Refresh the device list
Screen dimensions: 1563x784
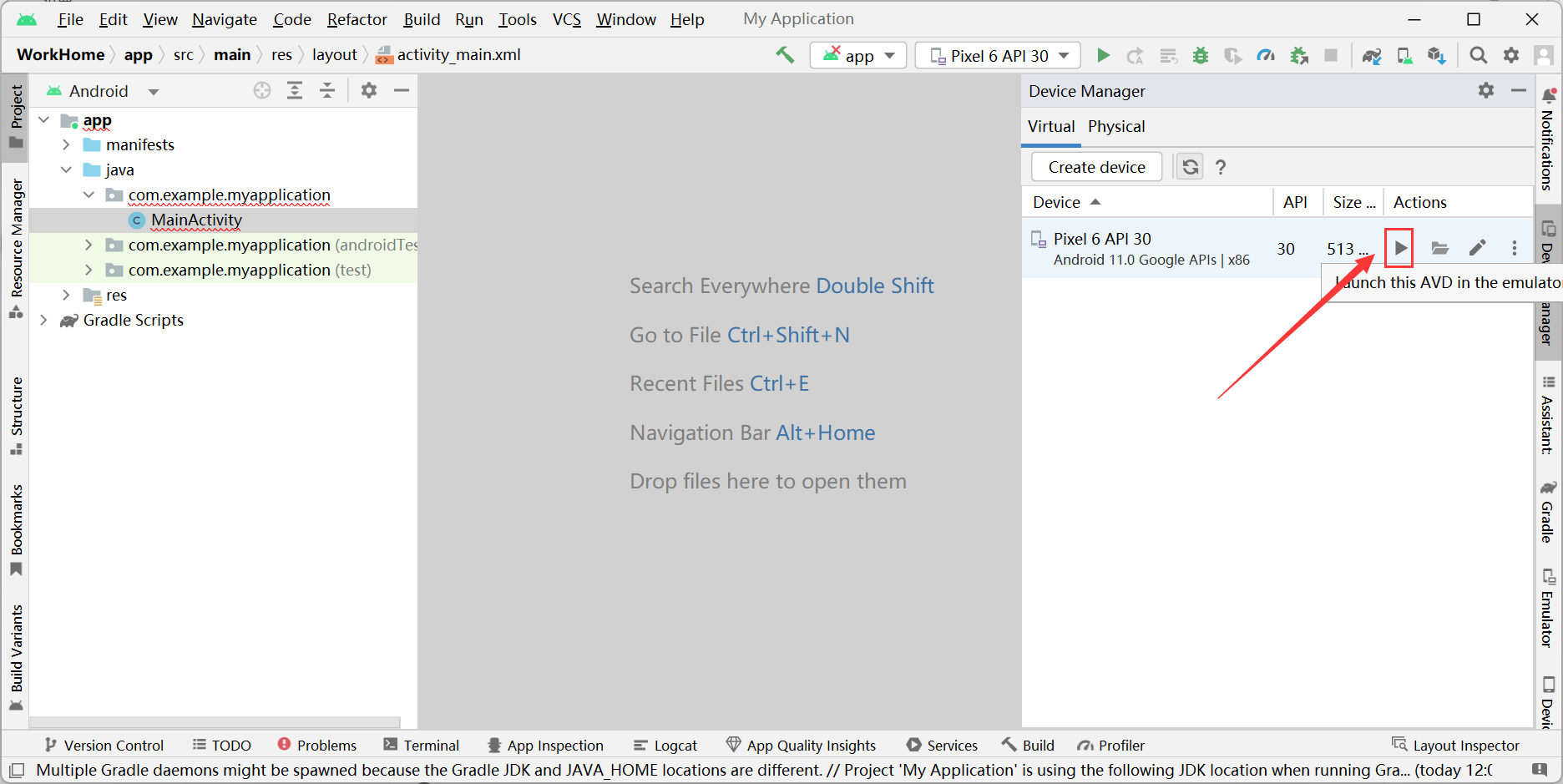[x=1190, y=167]
